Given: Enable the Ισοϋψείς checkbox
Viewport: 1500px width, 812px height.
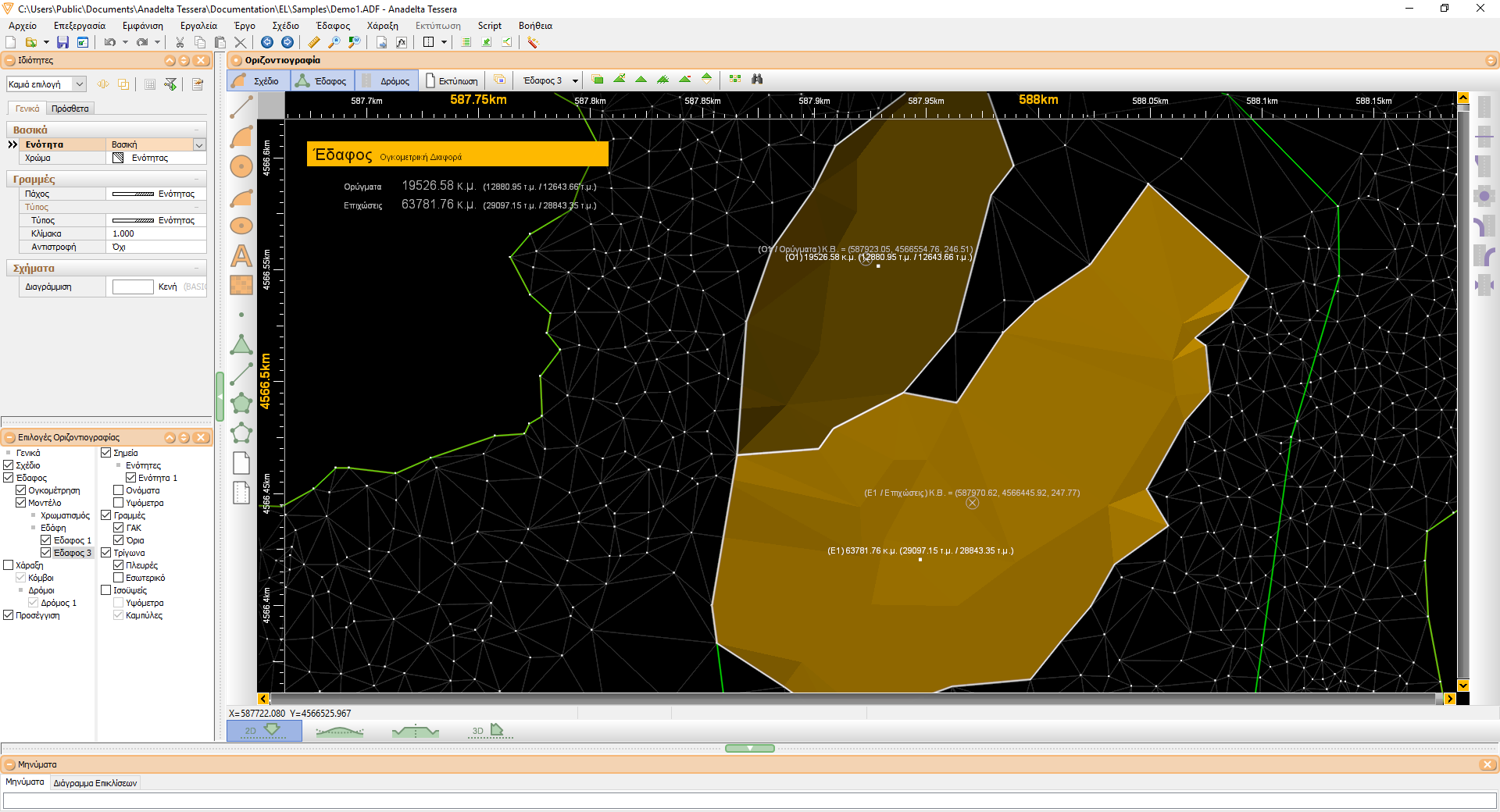Looking at the screenshot, I should [x=106, y=590].
